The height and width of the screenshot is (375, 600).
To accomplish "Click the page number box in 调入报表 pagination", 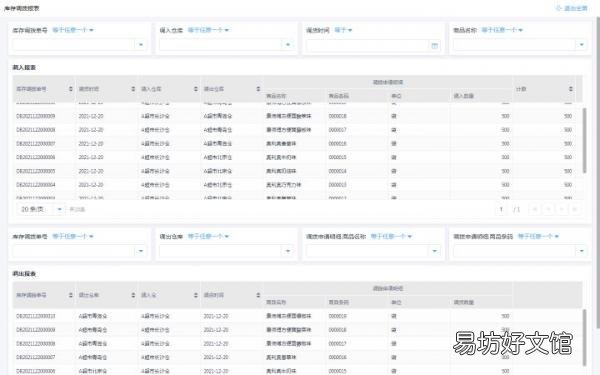I will point(501,209).
